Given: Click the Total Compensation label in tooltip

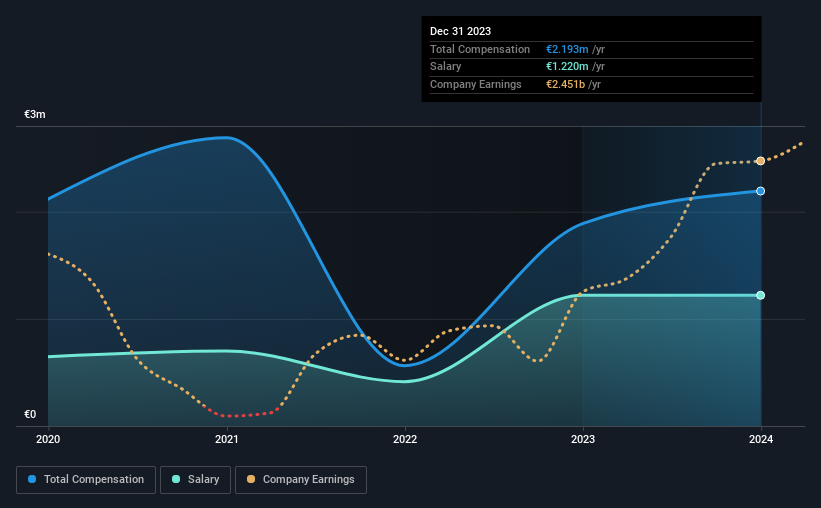Looking at the screenshot, I should point(480,49).
